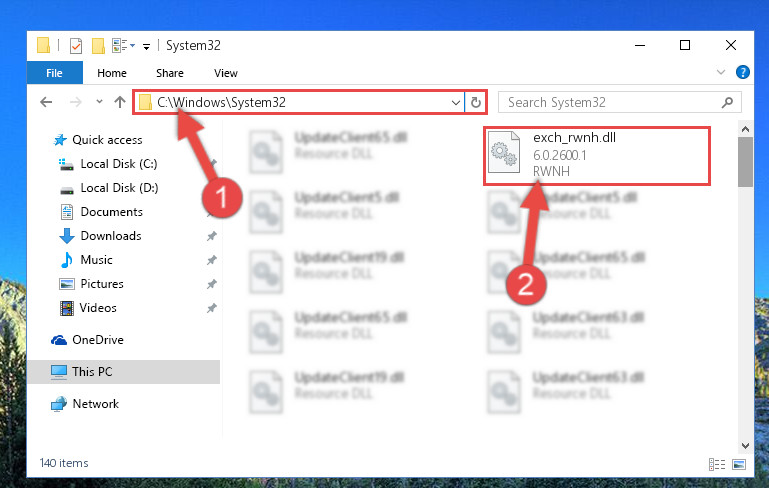Switch to Details view icon
Viewport: 769px width, 488px height.
click(x=717, y=464)
